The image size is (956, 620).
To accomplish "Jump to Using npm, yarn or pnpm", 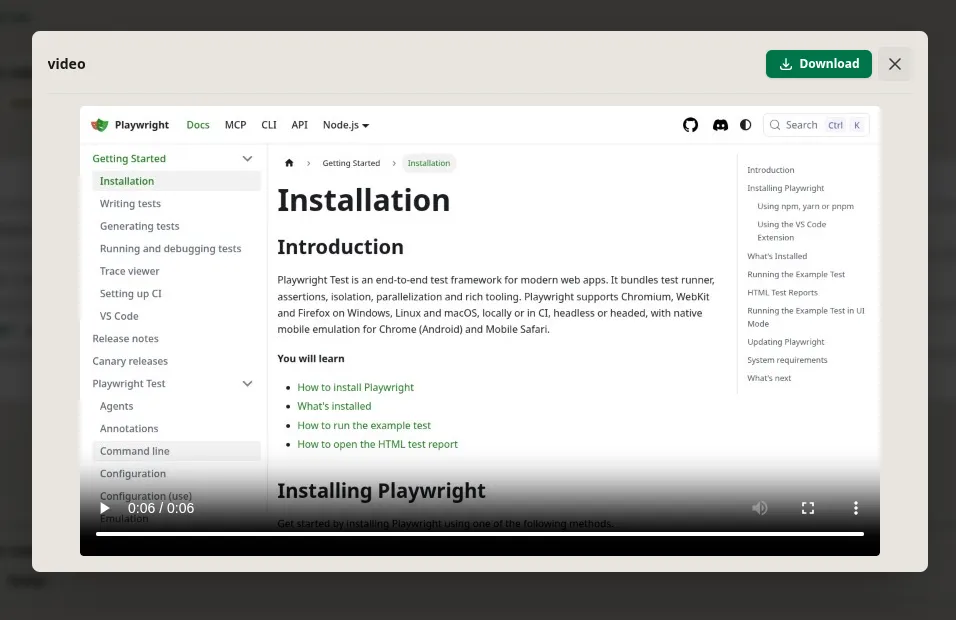I will point(805,207).
